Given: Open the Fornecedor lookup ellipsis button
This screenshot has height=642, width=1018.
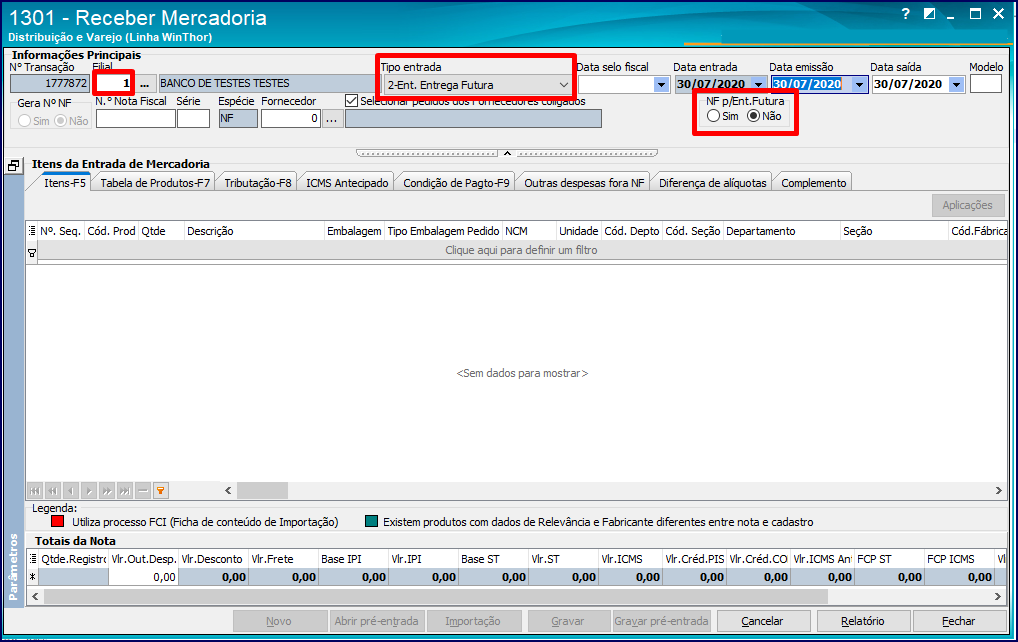Looking at the screenshot, I should [331, 119].
